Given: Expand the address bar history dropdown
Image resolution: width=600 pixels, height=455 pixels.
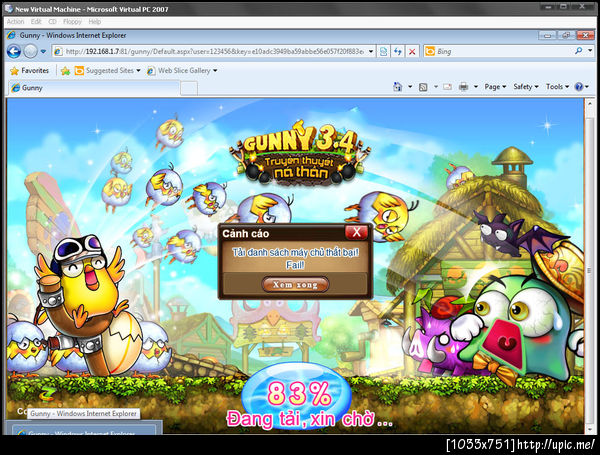Looking at the screenshot, I should tap(371, 51).
